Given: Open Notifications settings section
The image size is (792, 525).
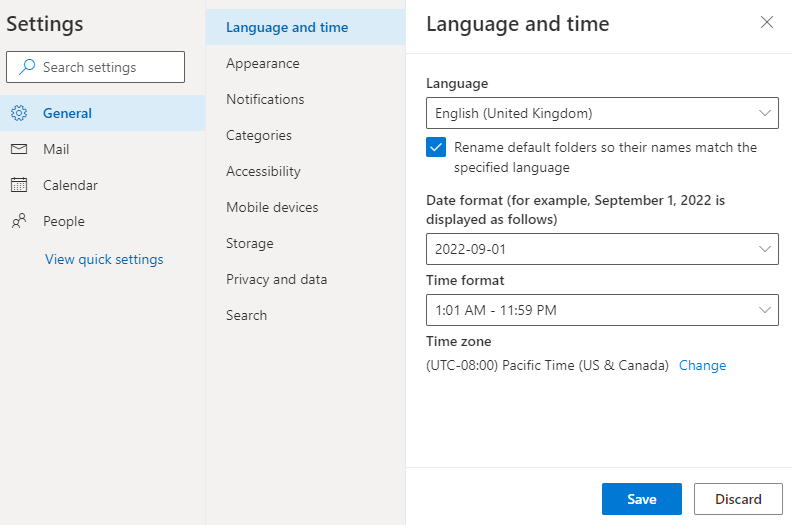Looking at the screenshot, I should pyautogui.click(x=265, y=99).
